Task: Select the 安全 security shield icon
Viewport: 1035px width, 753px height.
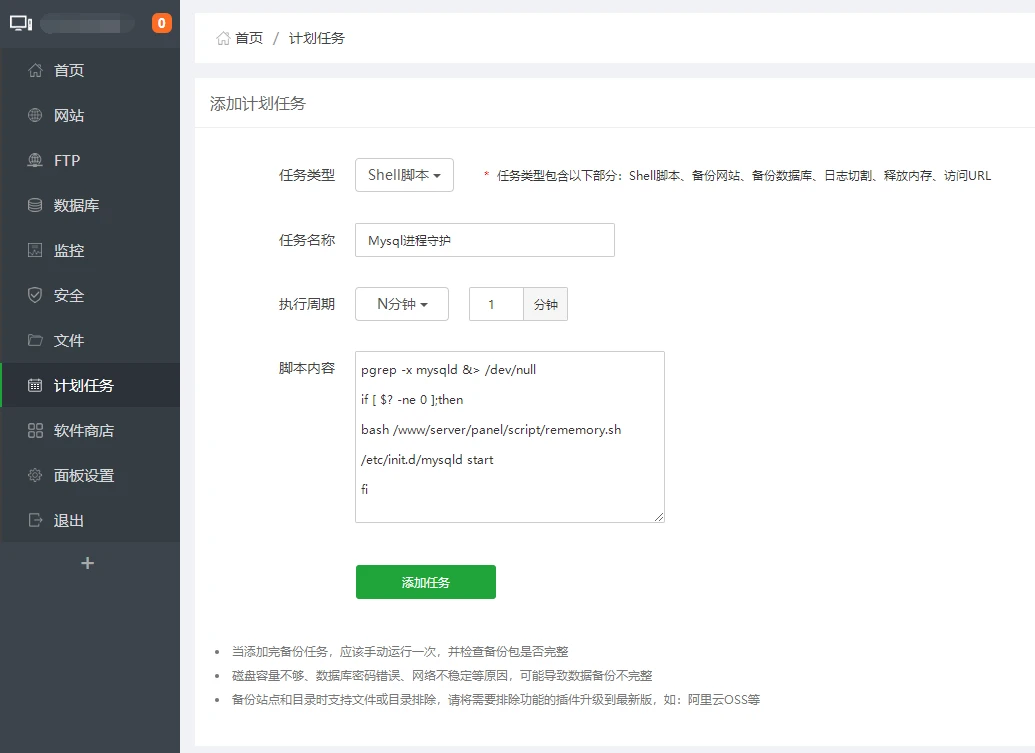Action: coord(34,295)
